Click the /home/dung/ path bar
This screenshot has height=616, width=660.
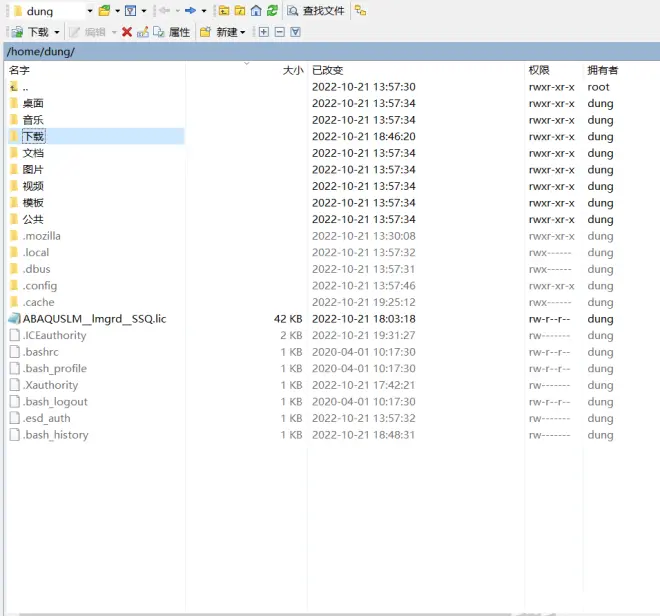[332, 51]
